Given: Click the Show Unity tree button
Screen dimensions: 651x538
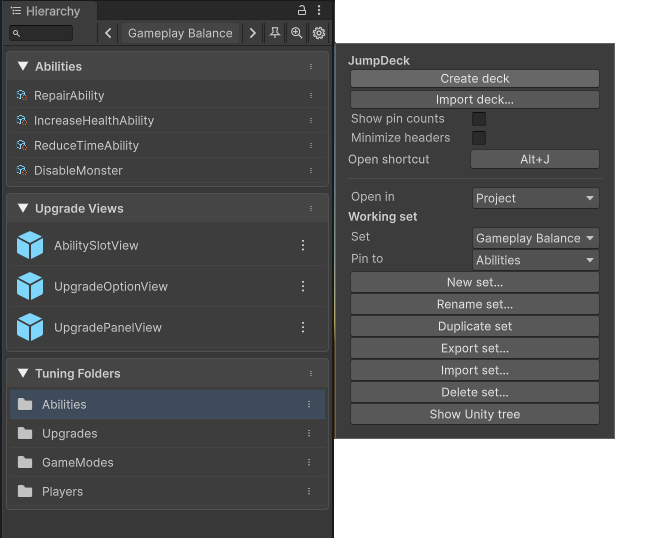Looking at the screenshot, I should [x=475, y=414].
